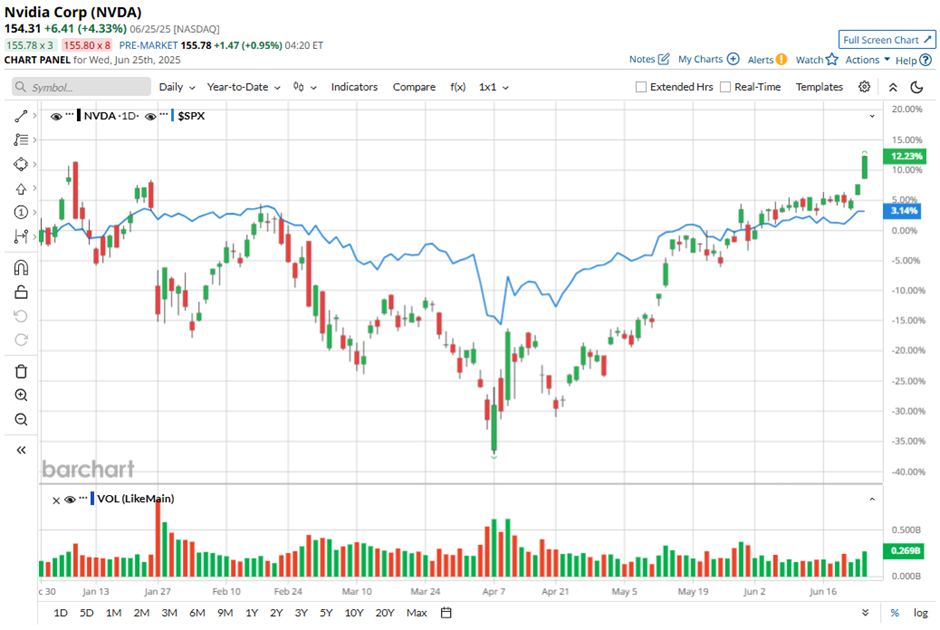Toggle the percent scale button
The height and width of the screenshot is (630, 940).
click(x=894, y=613)
